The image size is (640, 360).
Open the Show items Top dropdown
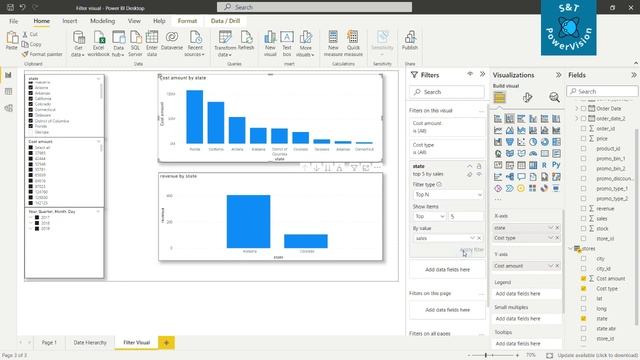(429, 216)
